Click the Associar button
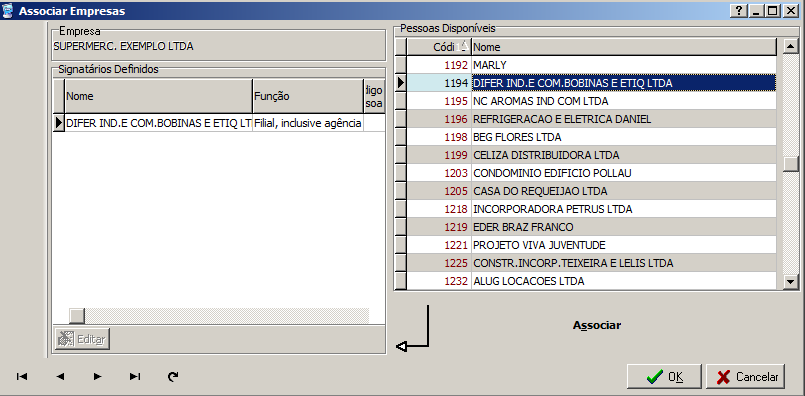 pyautogui.click(x=597, y=325)
